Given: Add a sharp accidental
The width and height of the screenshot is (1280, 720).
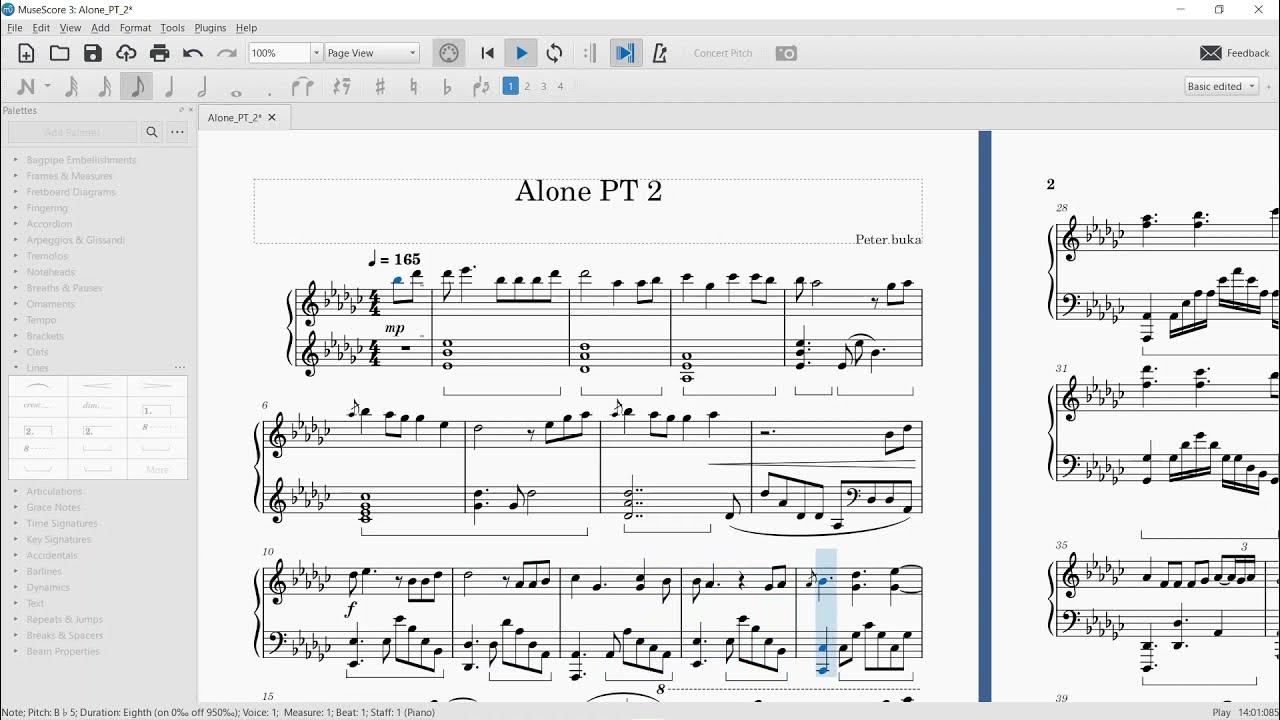Looking at the screenshot, I should click(x=380, y=87).
